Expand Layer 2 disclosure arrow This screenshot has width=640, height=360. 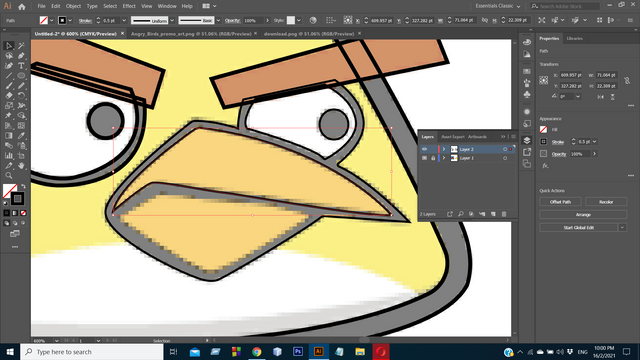(444, 149)
